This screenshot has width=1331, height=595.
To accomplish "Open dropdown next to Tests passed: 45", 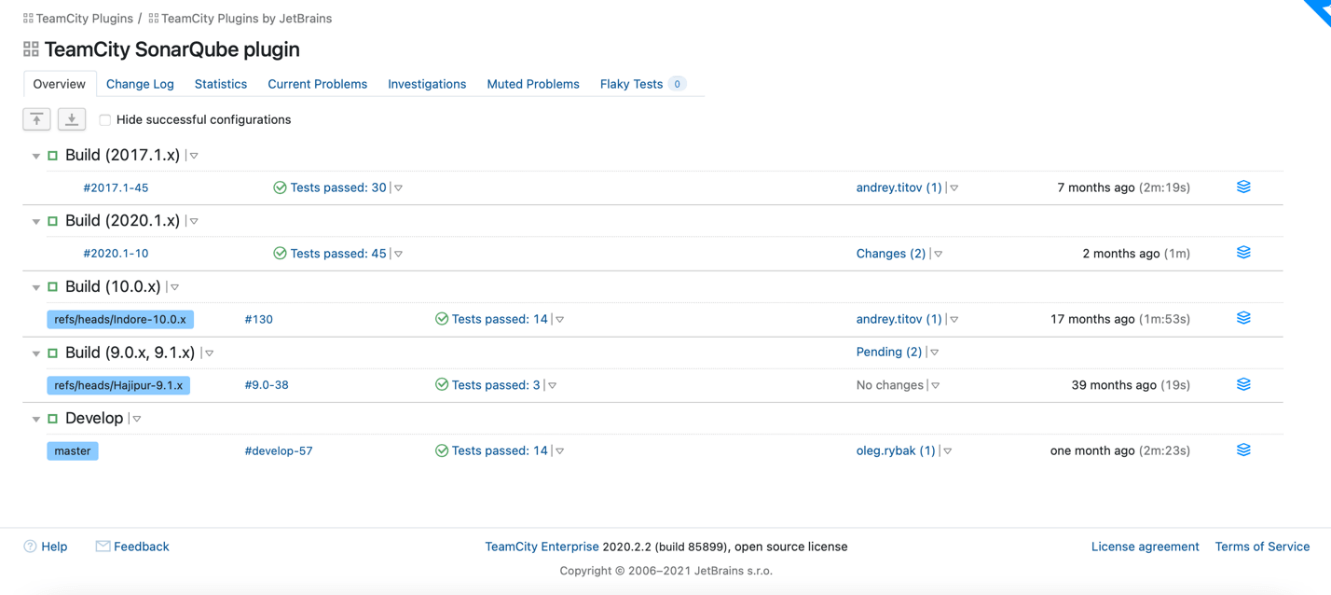I will click(398, 254).
